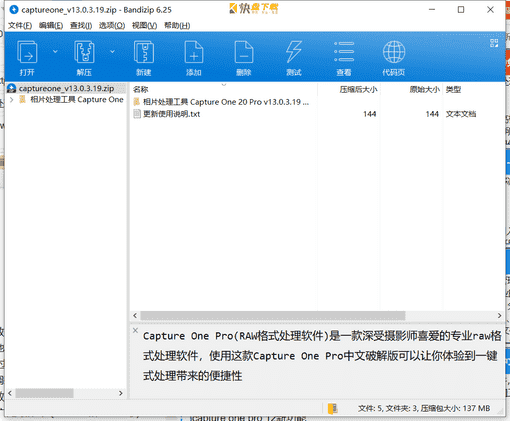Select the 相片处理工具 Capture One tree folder
This screenshot has height=421, width=510.
[x=77, y=99]
